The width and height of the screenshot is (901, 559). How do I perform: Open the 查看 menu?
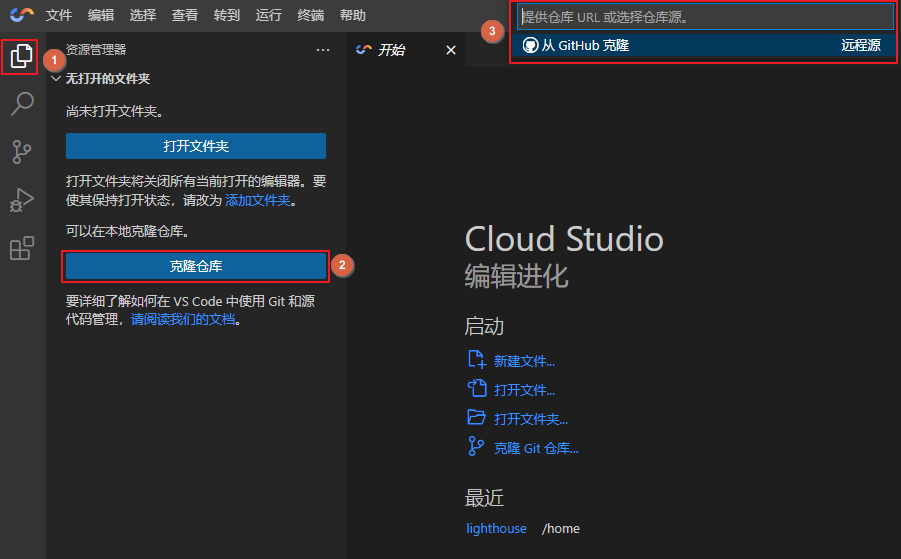pos(185,15)
